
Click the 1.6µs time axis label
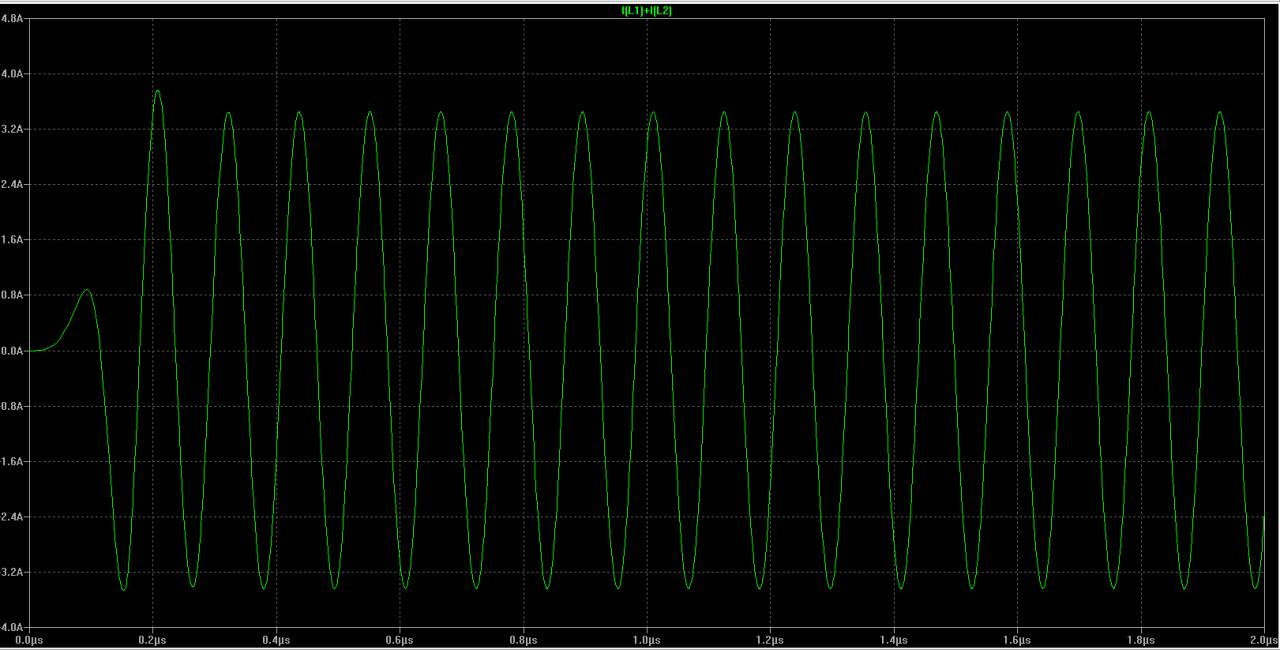coord(1017,639)
